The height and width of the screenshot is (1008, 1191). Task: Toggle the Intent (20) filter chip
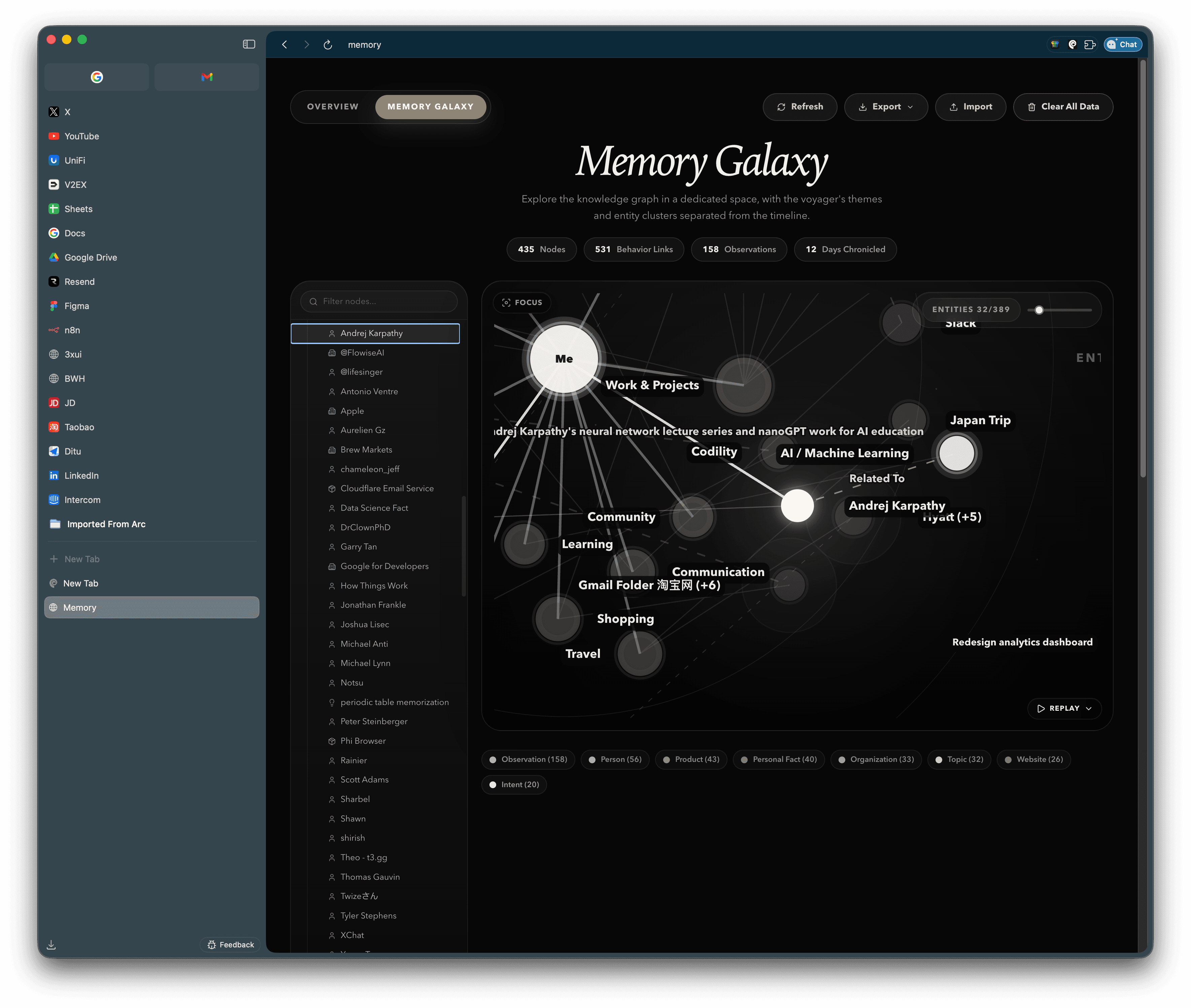click(x=513, y=784)
